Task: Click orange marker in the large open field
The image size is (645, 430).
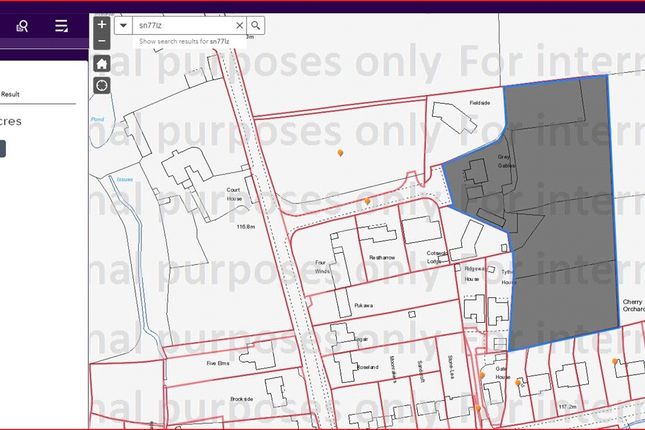Action: pos(342,153)
